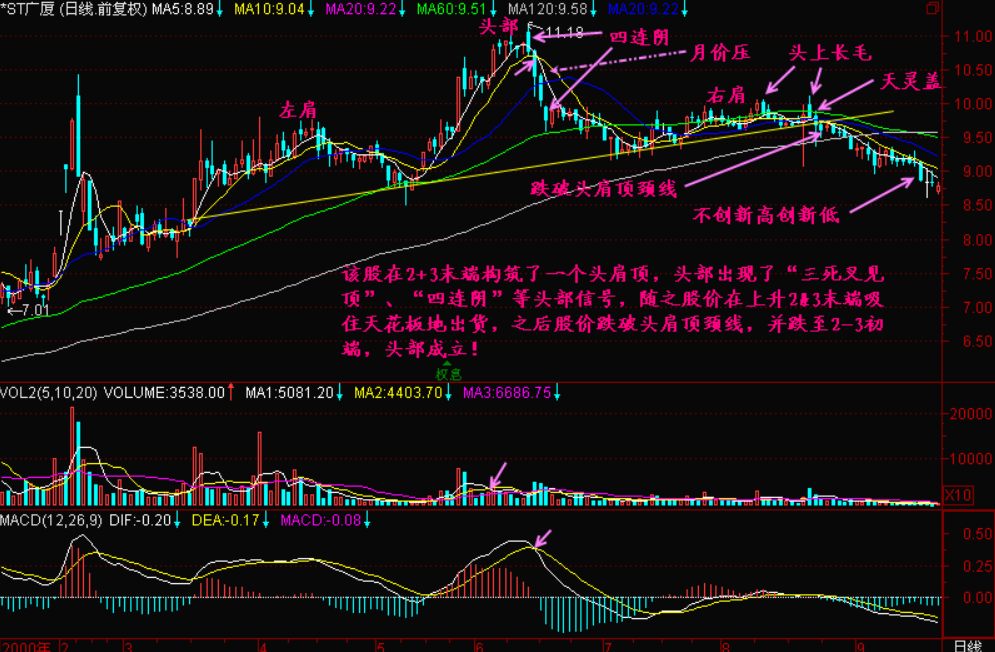Click the magenta MA3:6686.75 volume average label
The width and height of the screenshot is (995, 652).
506,393
